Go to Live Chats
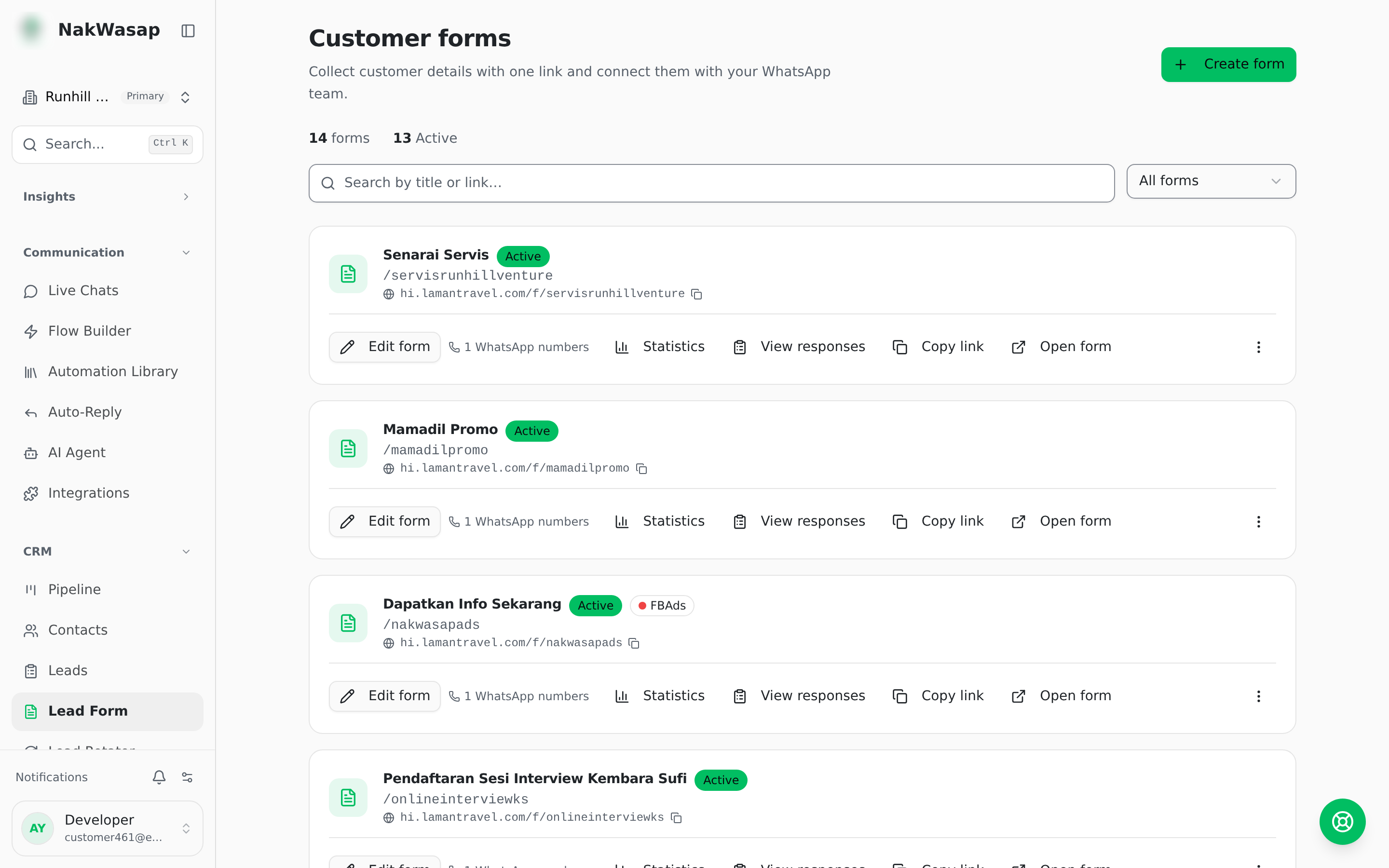This screenshot has width=1389, height=868. pos(108,291)
